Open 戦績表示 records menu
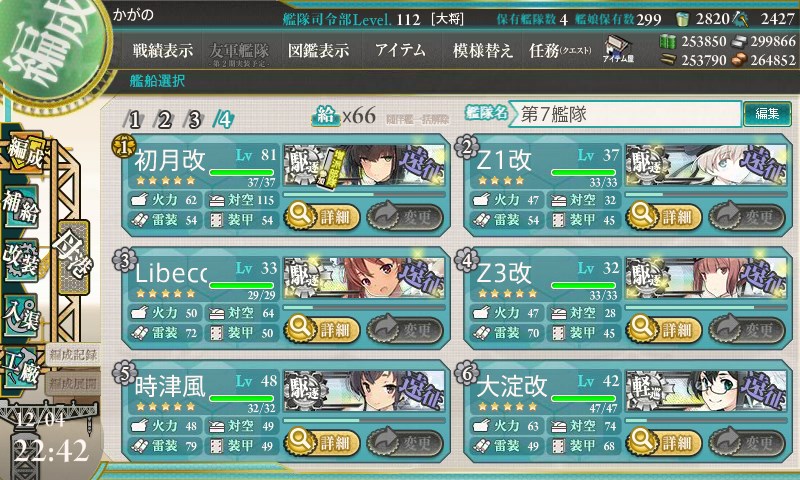The image size is (800, 480). [163, 50]
